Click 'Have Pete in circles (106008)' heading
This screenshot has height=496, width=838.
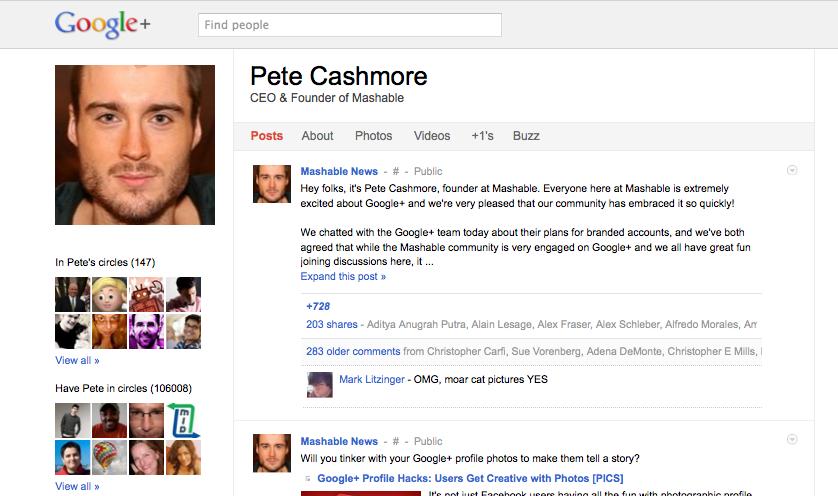123,389
